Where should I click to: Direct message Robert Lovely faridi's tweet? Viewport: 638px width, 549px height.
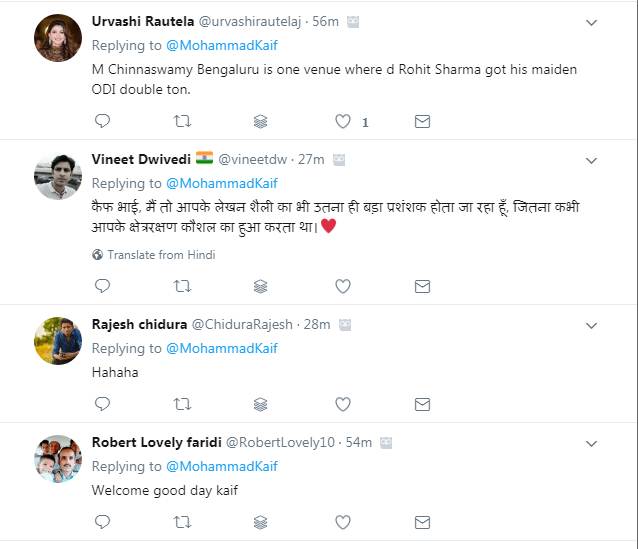pyautogui.click(x=422, y=521)
